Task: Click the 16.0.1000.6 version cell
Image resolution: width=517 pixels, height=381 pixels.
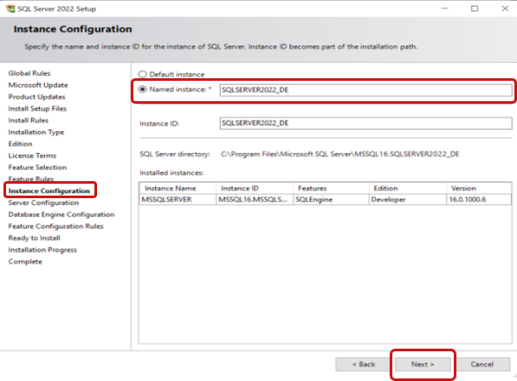Action: (479, 199)
